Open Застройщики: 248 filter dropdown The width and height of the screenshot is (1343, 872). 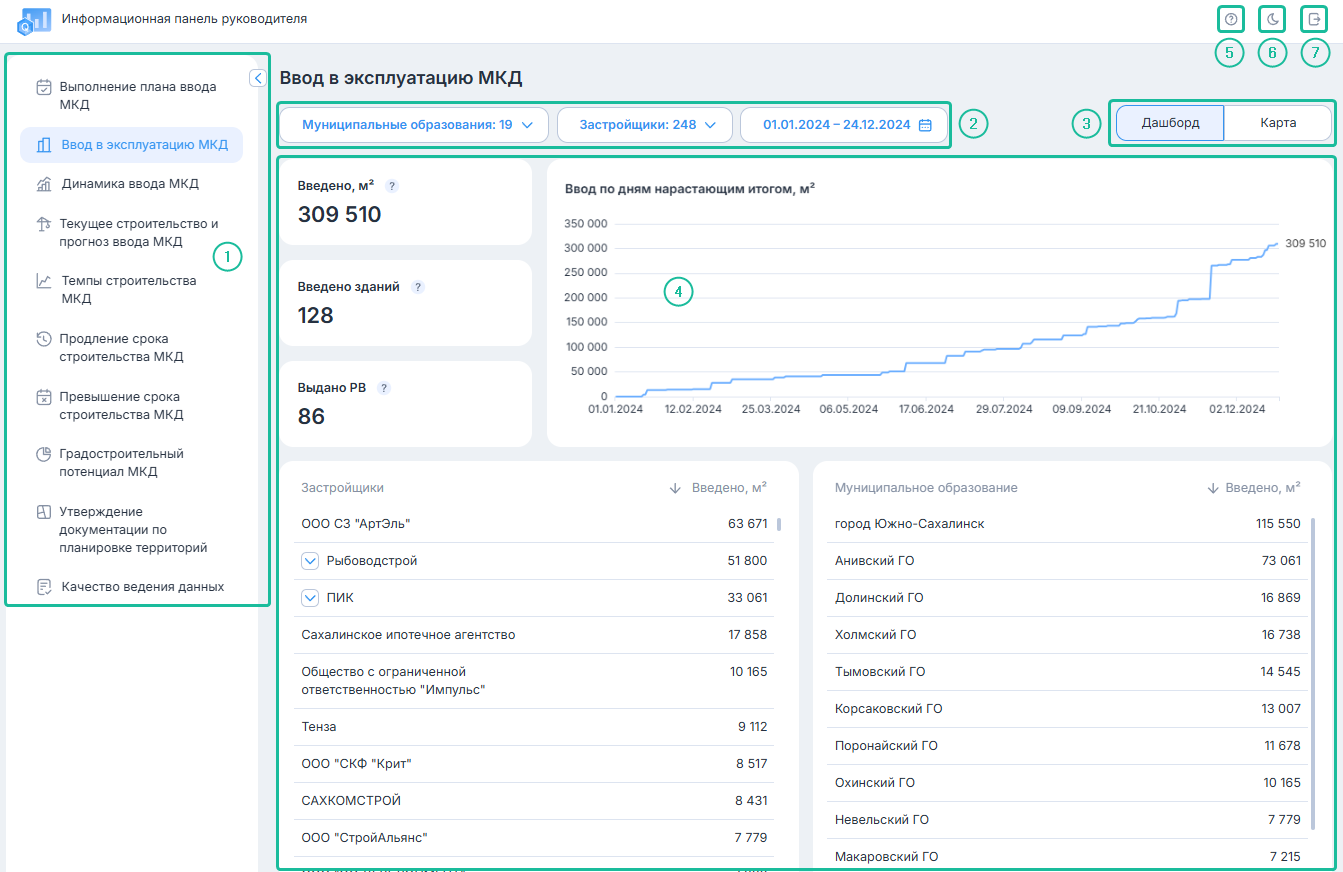[644, 125]
